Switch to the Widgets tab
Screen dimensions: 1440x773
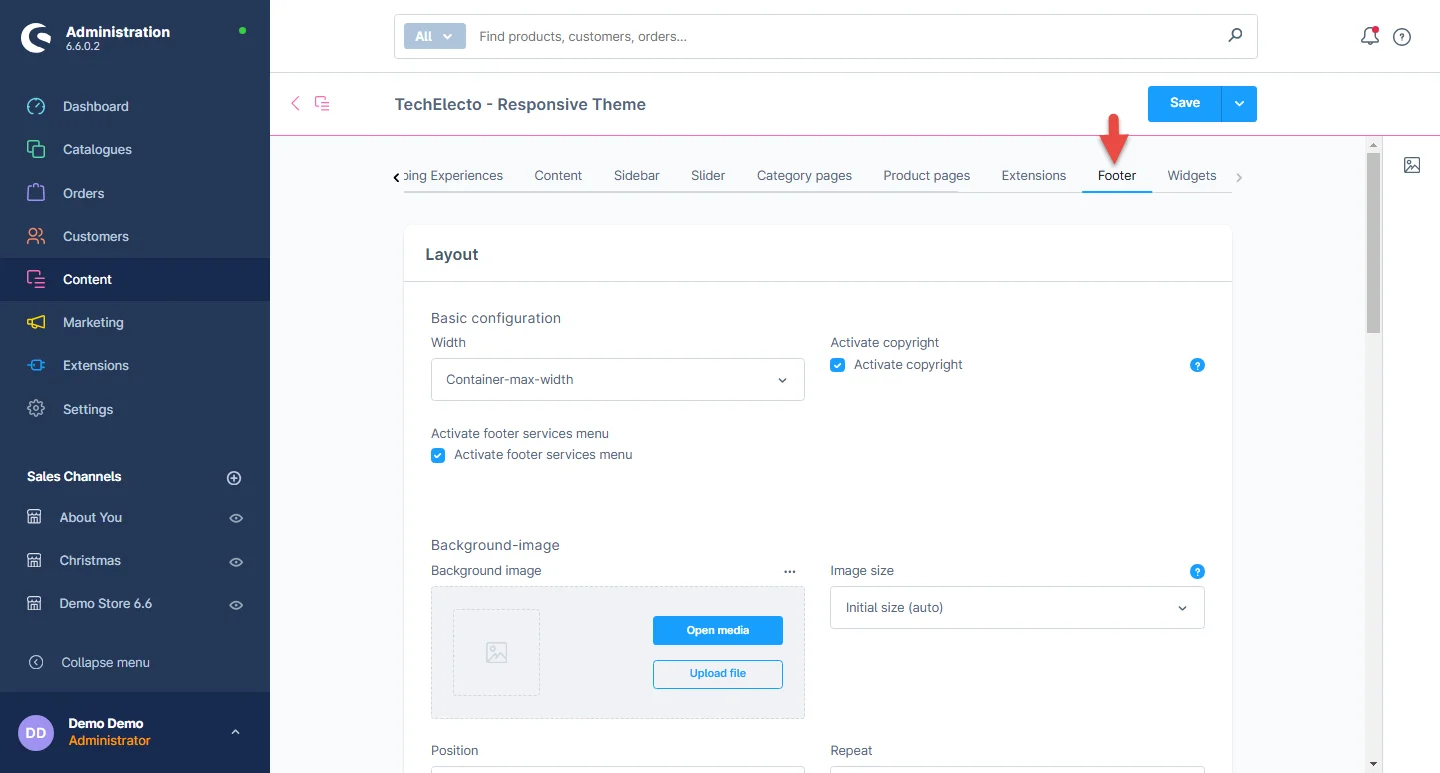(x=1191, y=176)
